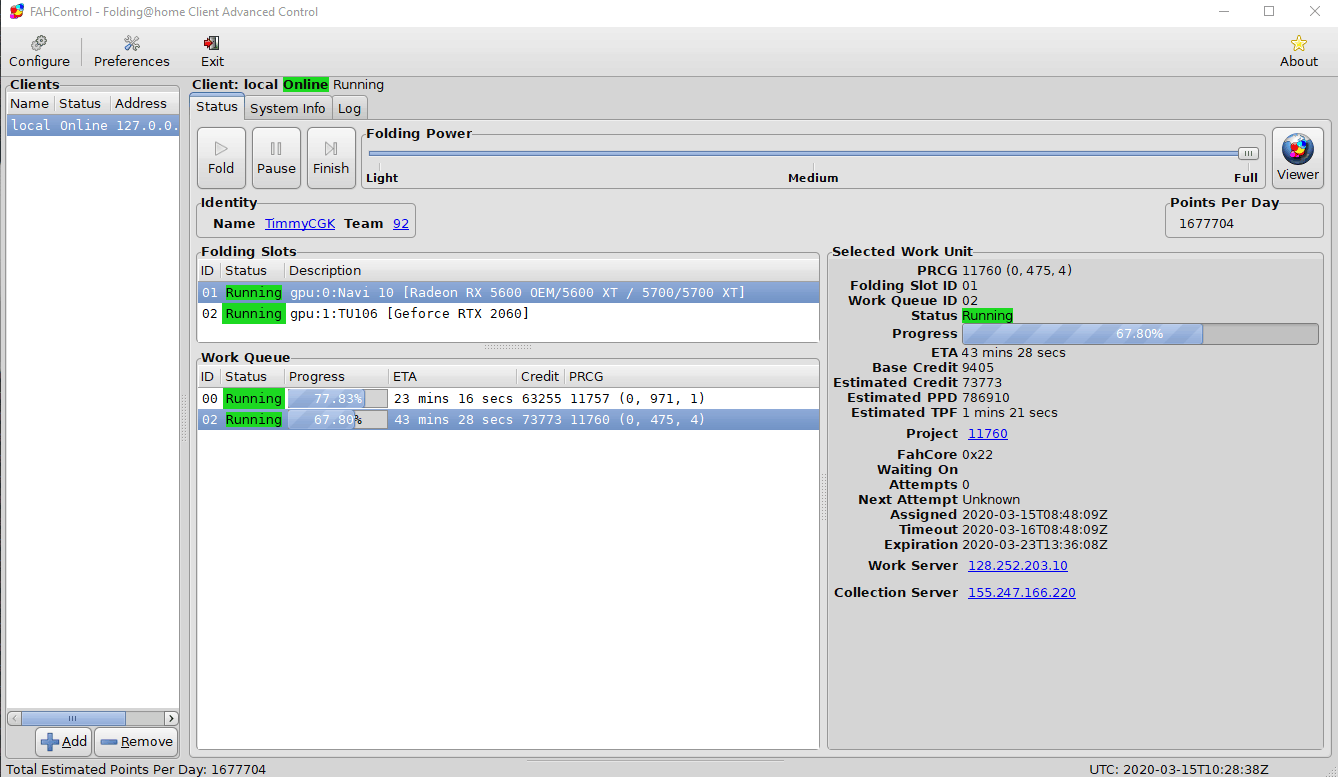1338x777 pixels.
Task: Maximize the FAHControl window
Action: click(1269, 12)
